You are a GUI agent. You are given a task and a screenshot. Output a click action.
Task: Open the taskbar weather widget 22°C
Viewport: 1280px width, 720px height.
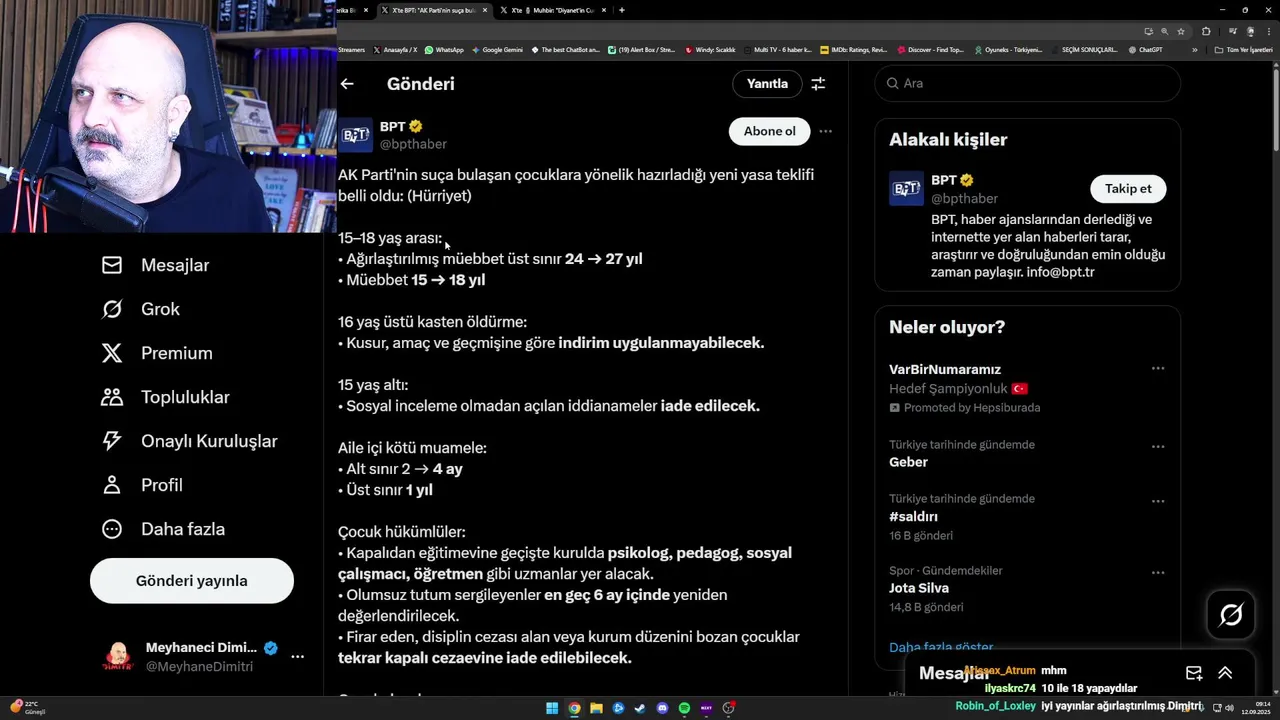point(28,708)
